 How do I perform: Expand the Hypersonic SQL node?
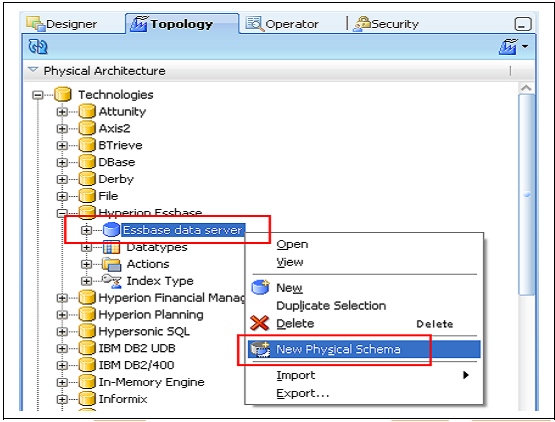click(x=62, y=332)
